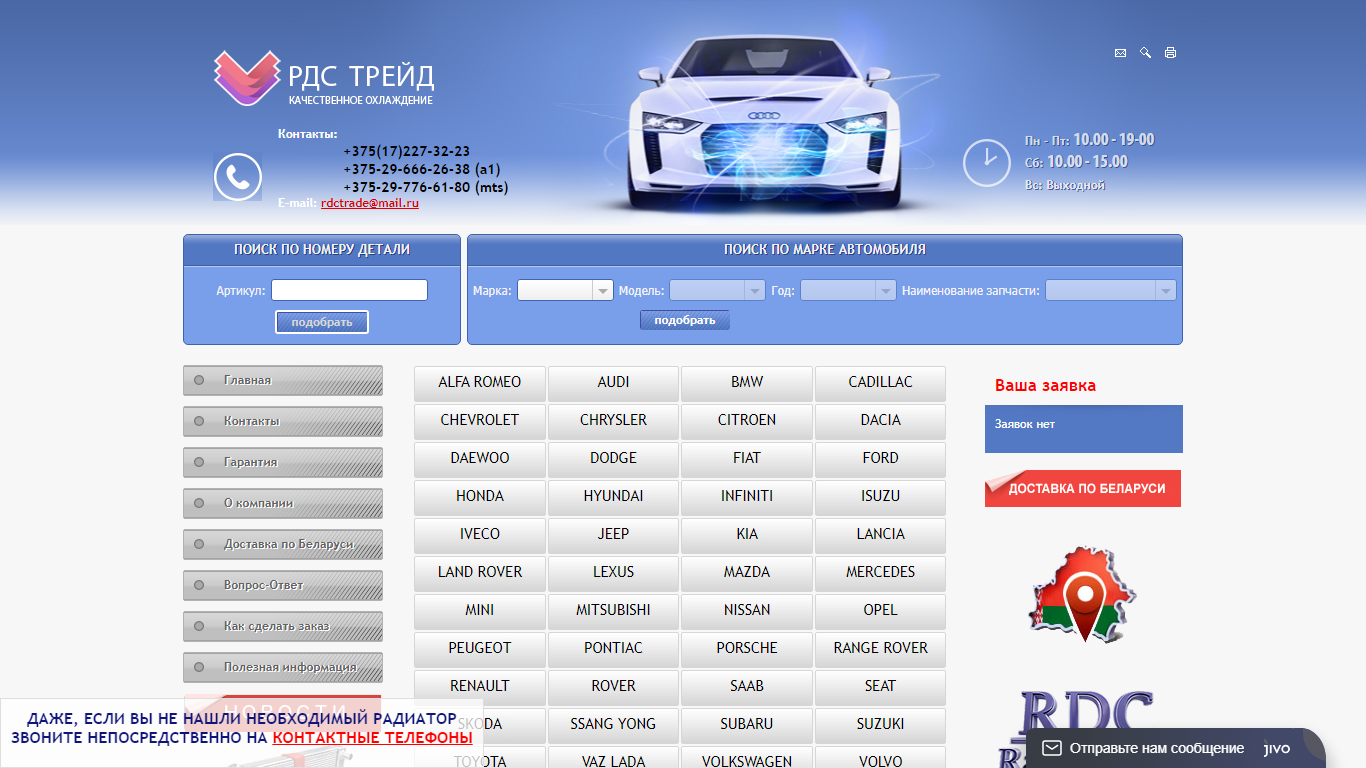Select the CHRYSLER brand button

[x=613, y=421]
